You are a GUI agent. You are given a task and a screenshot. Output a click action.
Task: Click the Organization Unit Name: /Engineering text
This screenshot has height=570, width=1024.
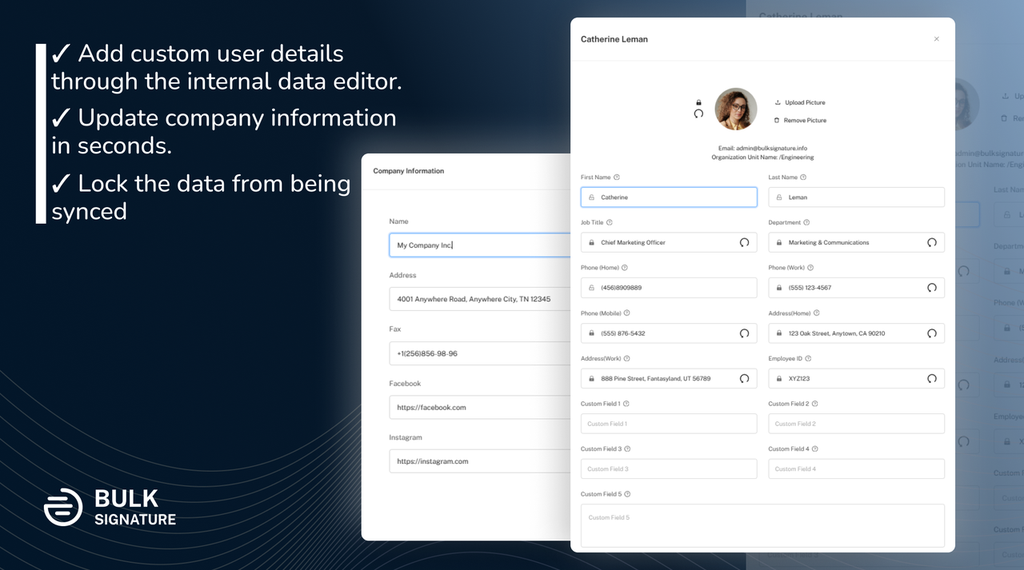pyautogui.click(x=763, y=157)
